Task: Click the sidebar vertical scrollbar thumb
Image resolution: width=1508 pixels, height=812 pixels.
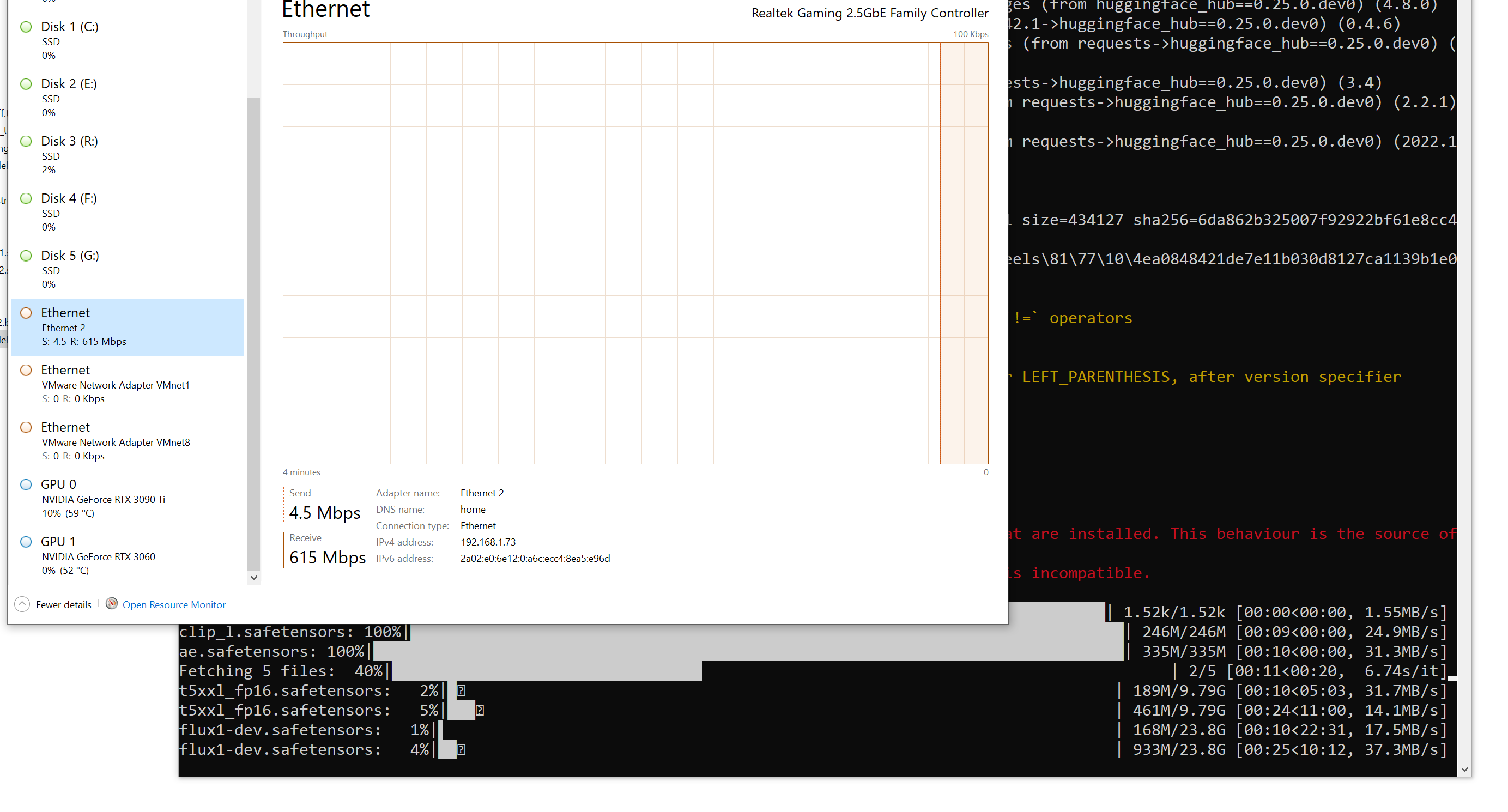Action: coord(253,334)
